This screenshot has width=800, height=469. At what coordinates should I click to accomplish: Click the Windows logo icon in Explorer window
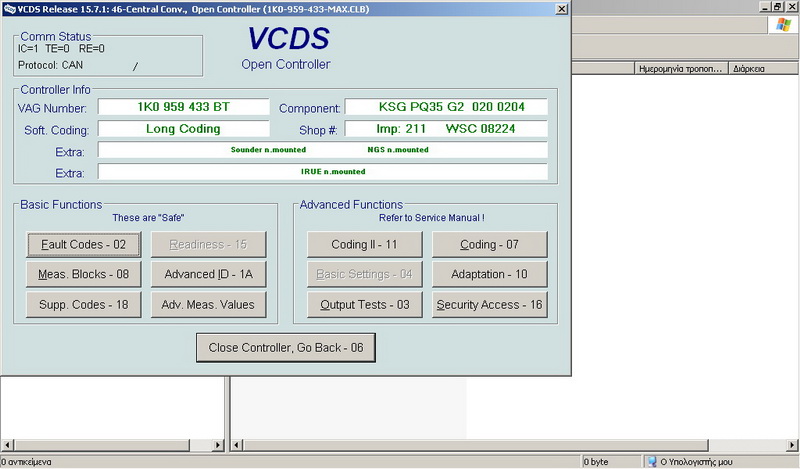pos(783,24)
